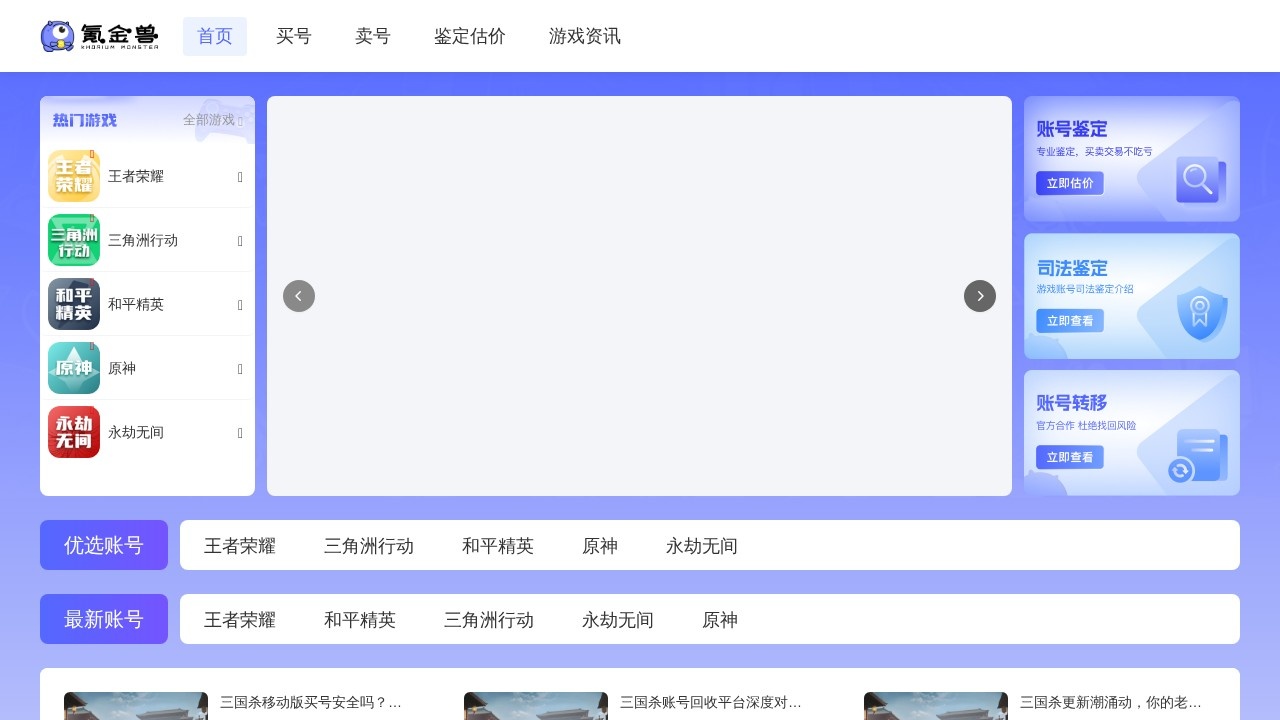Click the magnifier icon on 账号鉴定 card
1280x720 pixels.
[x=1199, y=181]
